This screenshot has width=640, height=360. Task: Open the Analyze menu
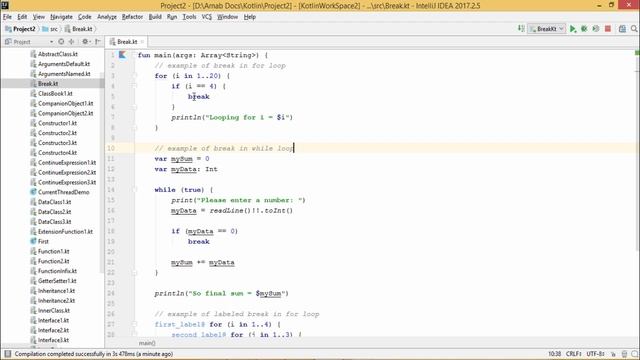point(107,17)
